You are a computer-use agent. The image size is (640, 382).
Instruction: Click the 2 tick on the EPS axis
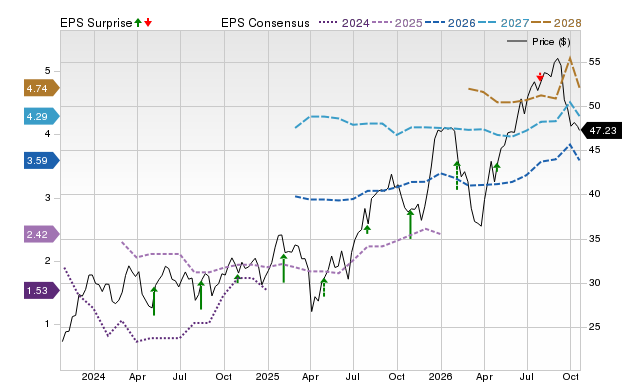click(x=47, y=261)
